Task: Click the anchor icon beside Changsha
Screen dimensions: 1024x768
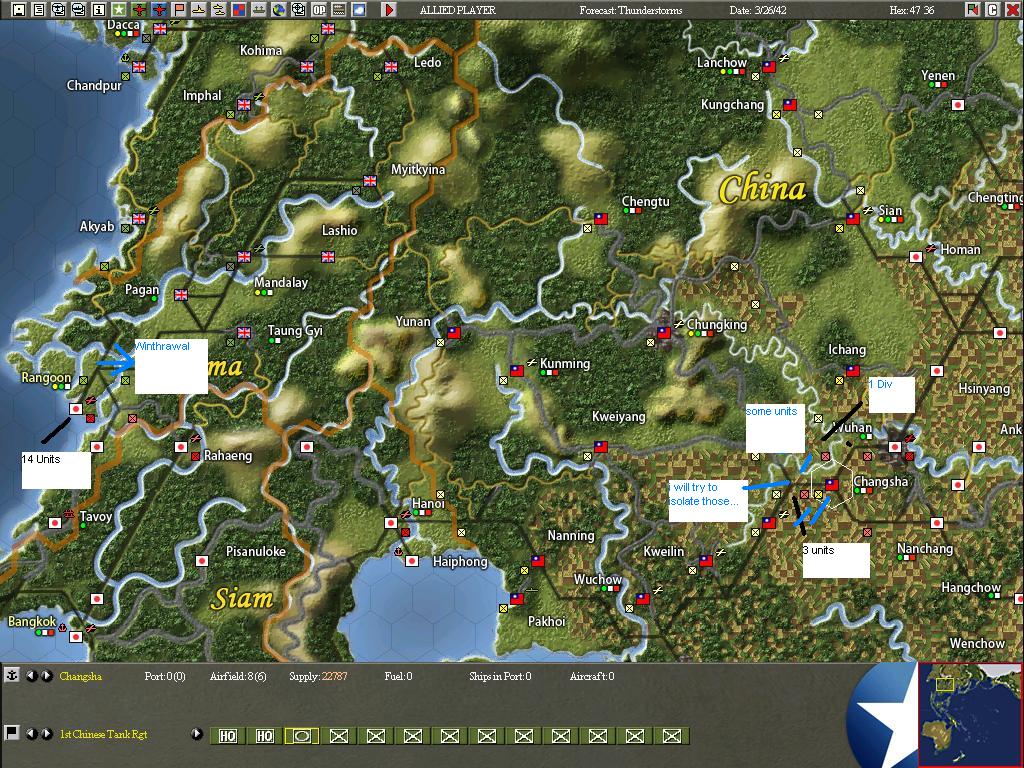Action: 12,675
